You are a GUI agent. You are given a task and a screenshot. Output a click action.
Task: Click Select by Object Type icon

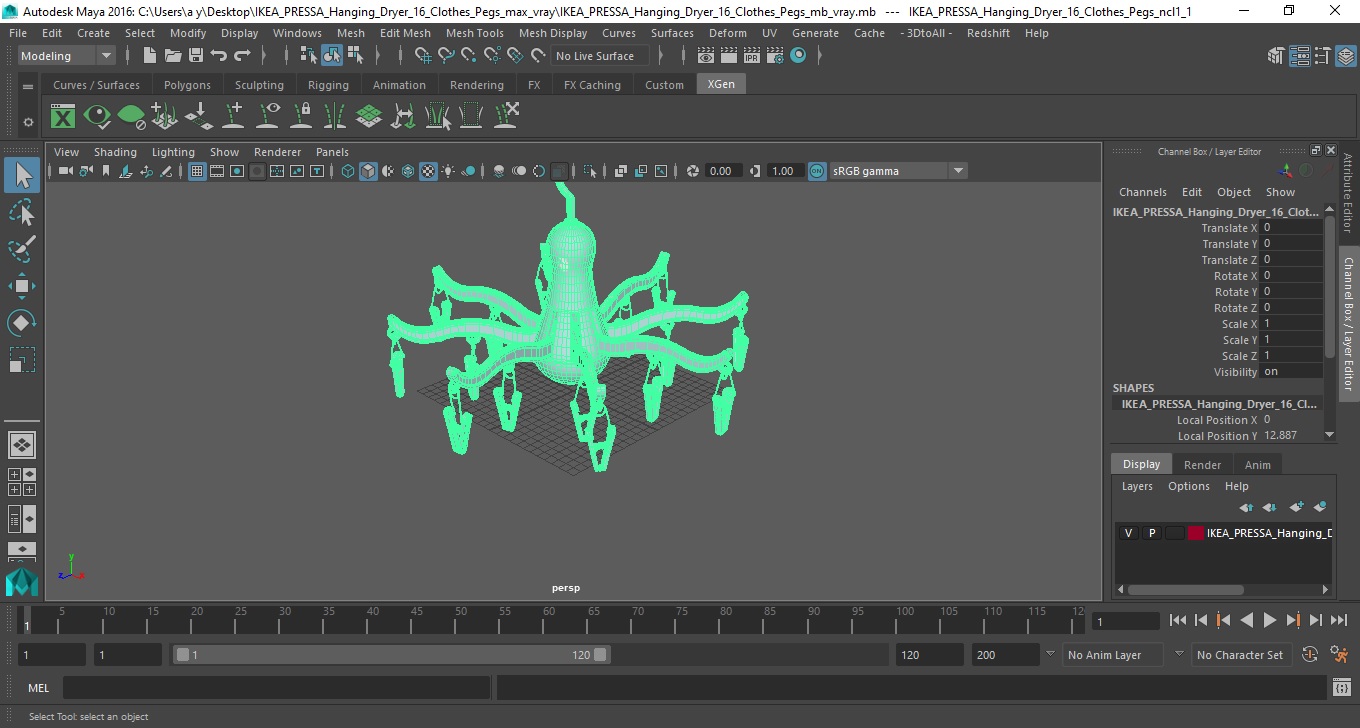[332, 56]
